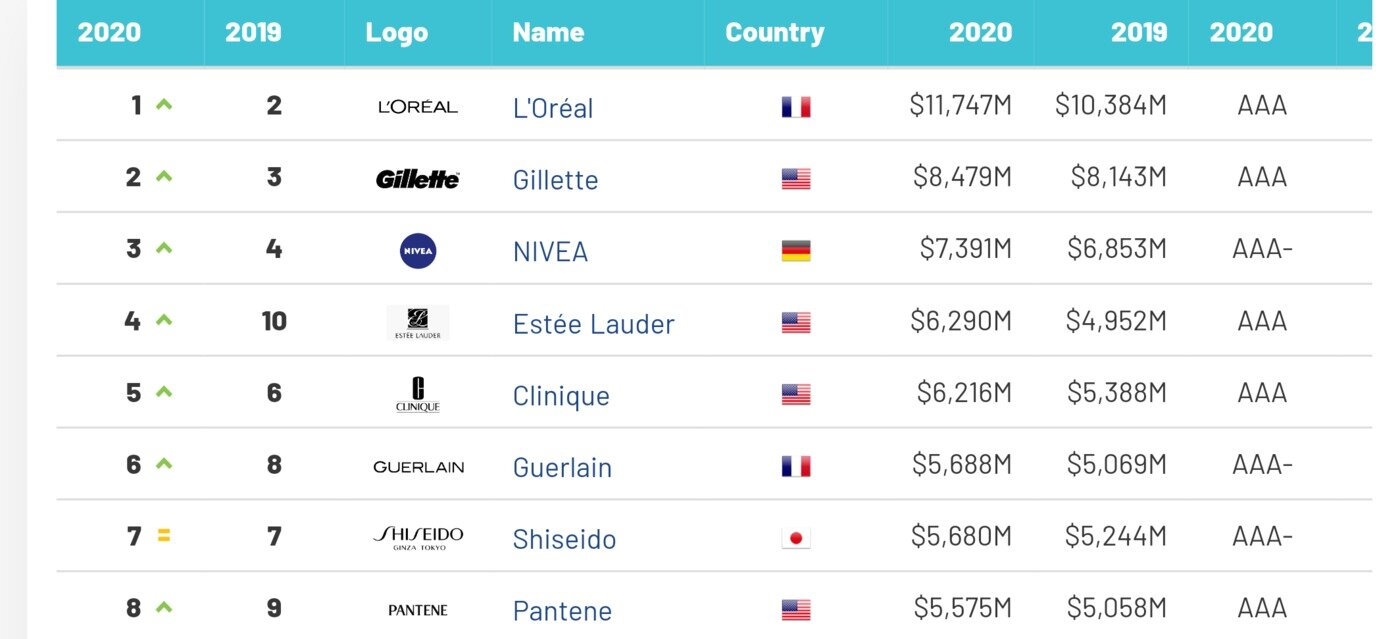1400x639 pixels.
Task: Click the Estée Lauder logo thumbnail
Action: pyautogui.click(x=418, y=323)
